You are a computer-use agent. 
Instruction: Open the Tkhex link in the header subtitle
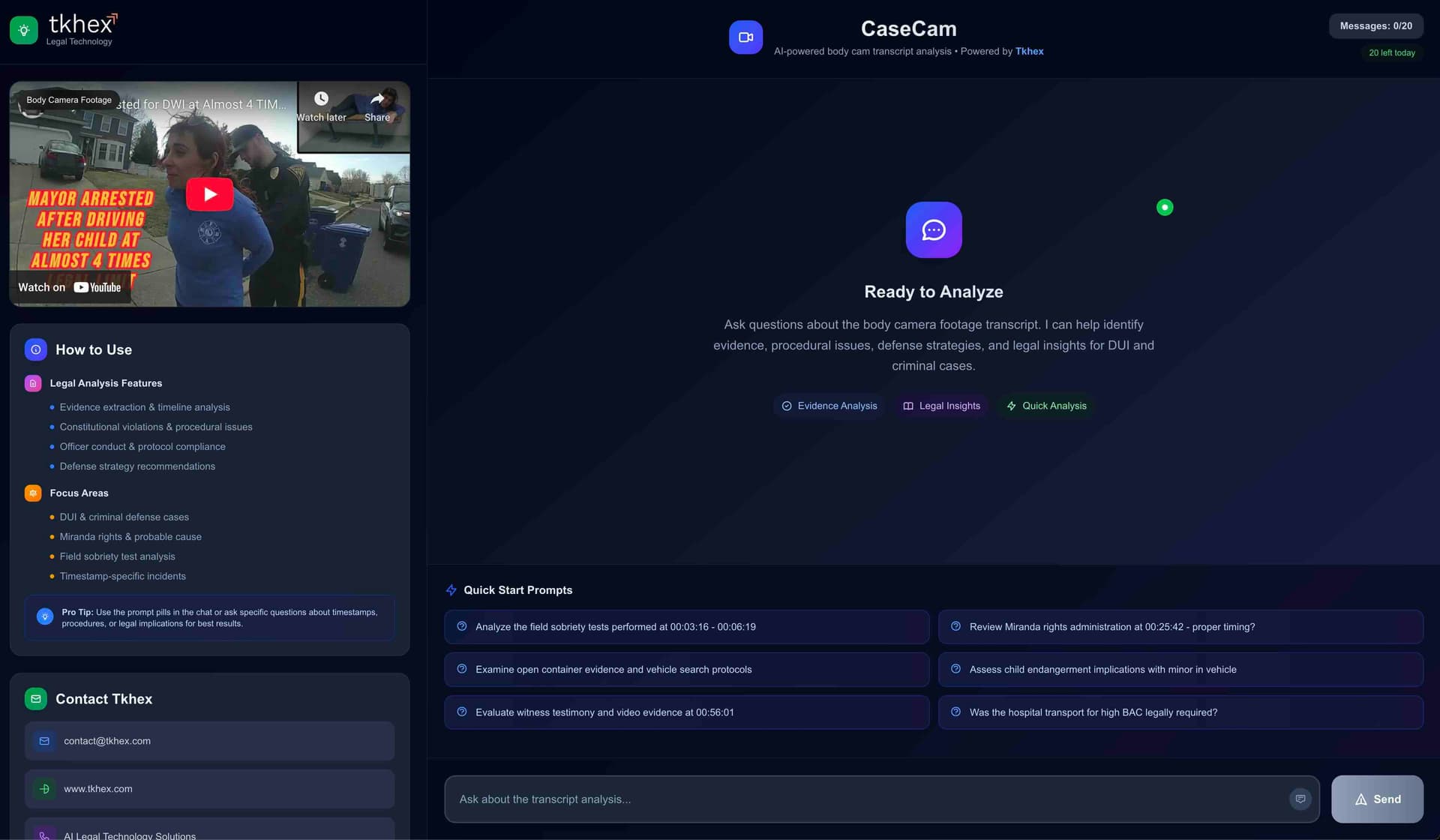(1029, 51)
